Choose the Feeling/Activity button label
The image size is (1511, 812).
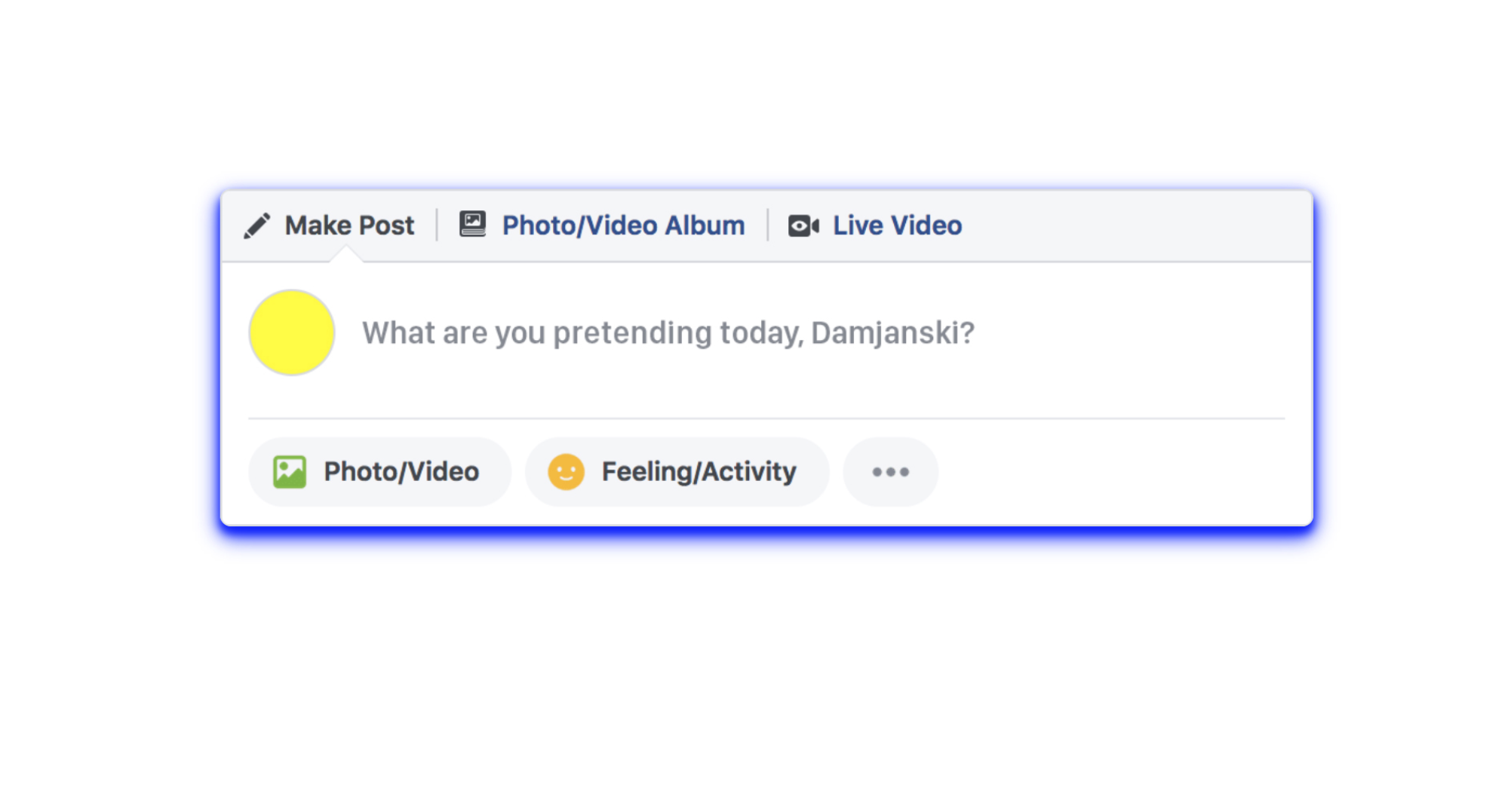click(699, 472)
